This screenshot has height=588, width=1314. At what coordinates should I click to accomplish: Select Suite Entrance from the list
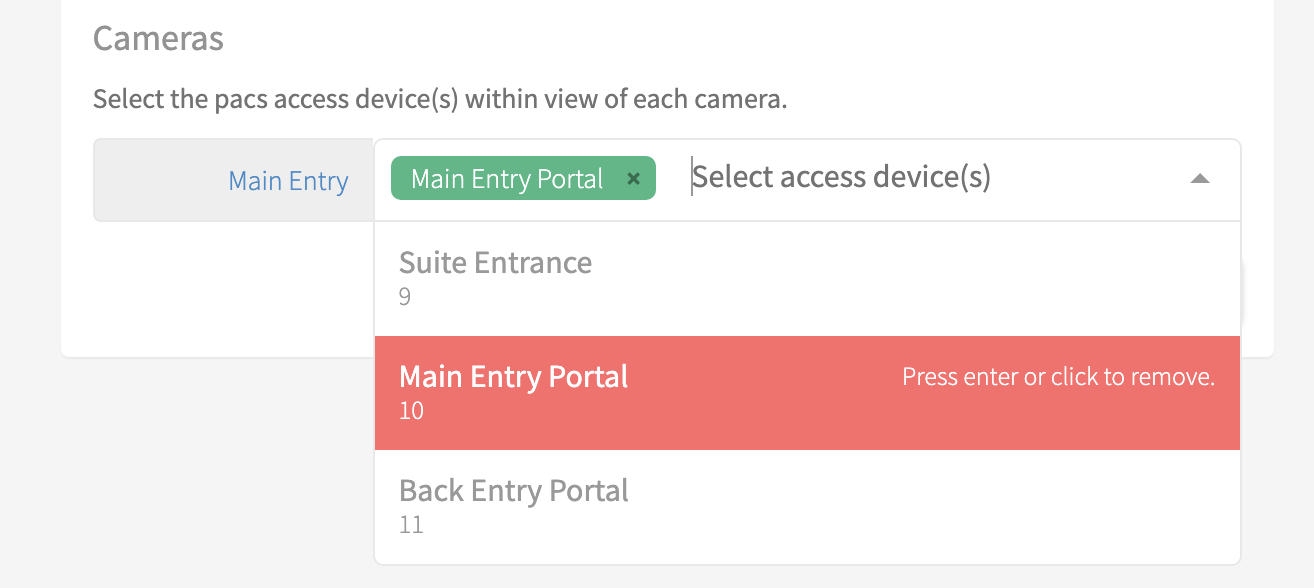(x=496, y=264)
